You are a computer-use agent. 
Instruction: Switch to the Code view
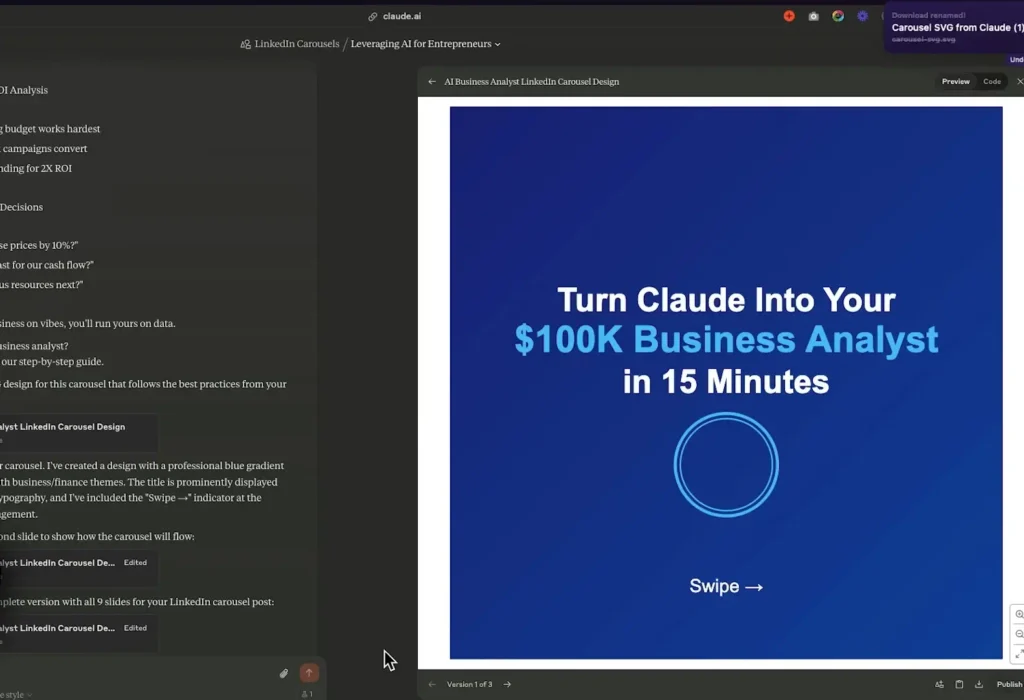(x=992, y=82)
